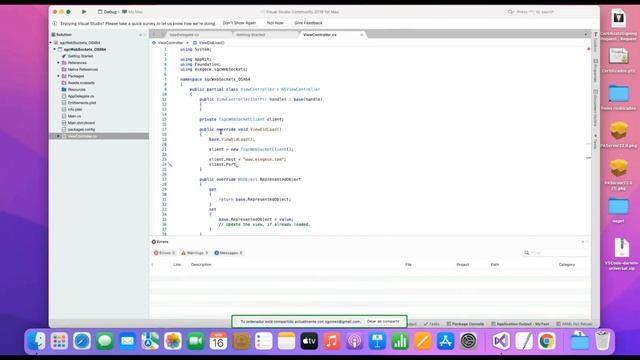Sort errors by the File column
The width and height of the screenshot is (640, 360).
click(x=408, y=265)
